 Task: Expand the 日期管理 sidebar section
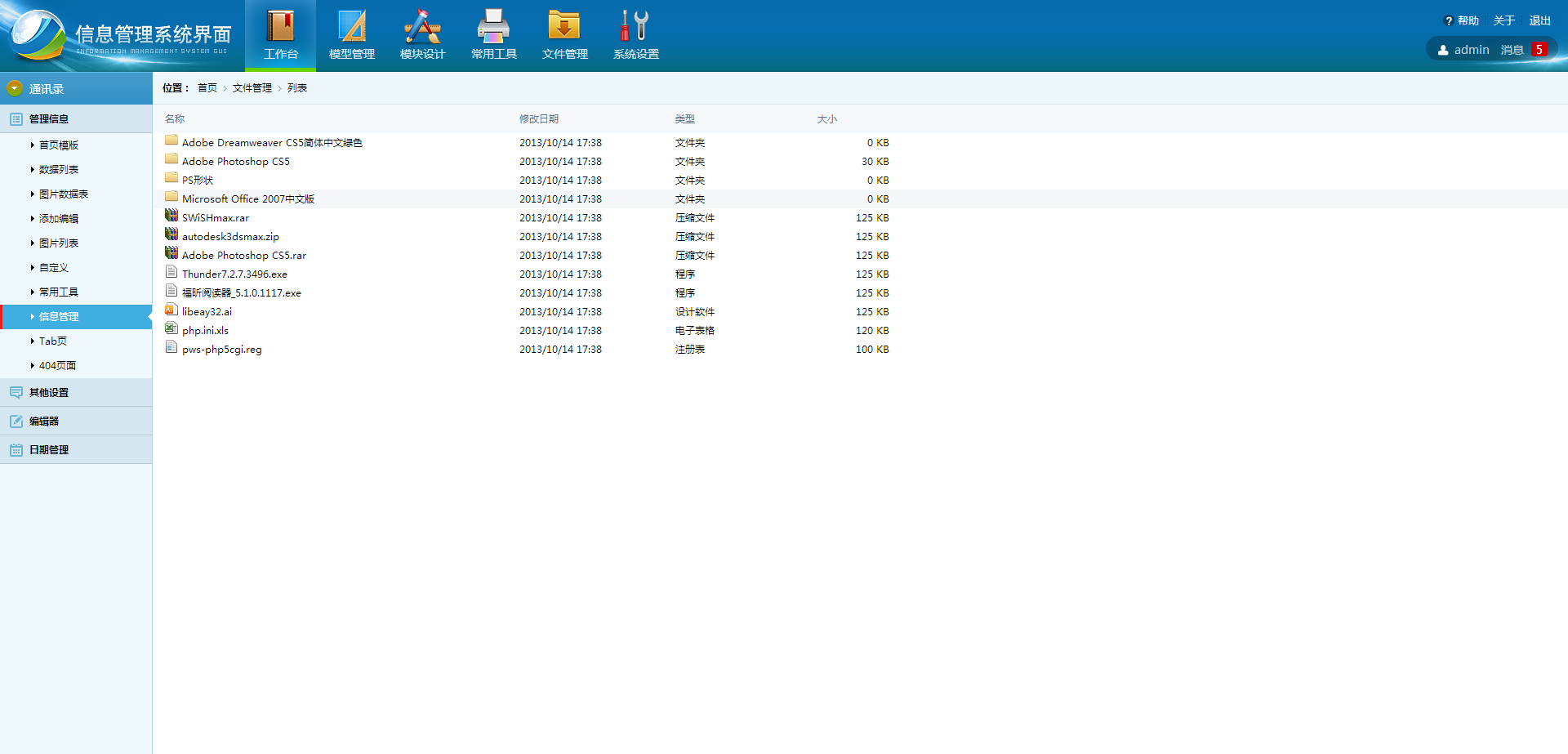coord(76,450)
